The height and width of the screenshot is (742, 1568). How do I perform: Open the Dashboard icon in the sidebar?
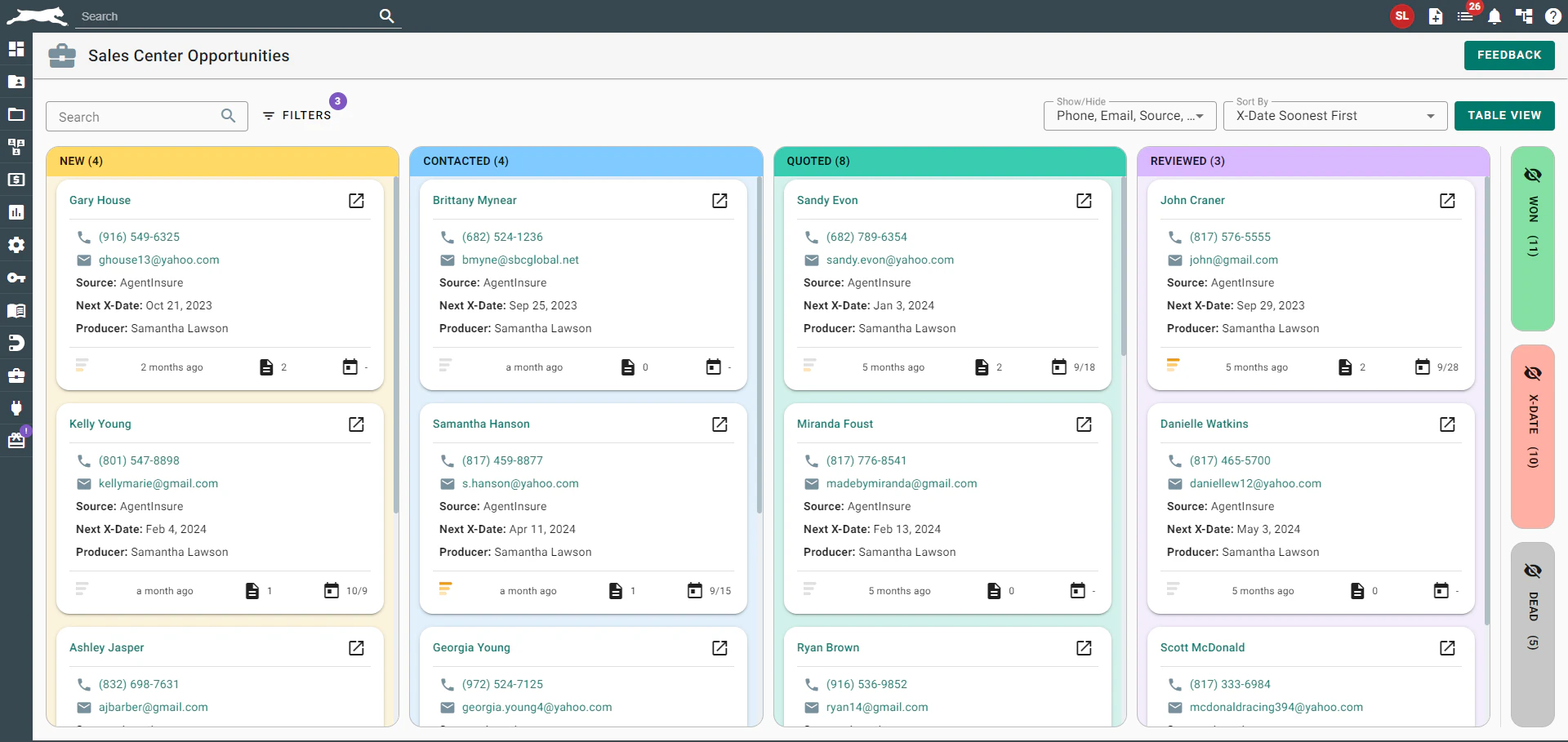pos(16,49)
